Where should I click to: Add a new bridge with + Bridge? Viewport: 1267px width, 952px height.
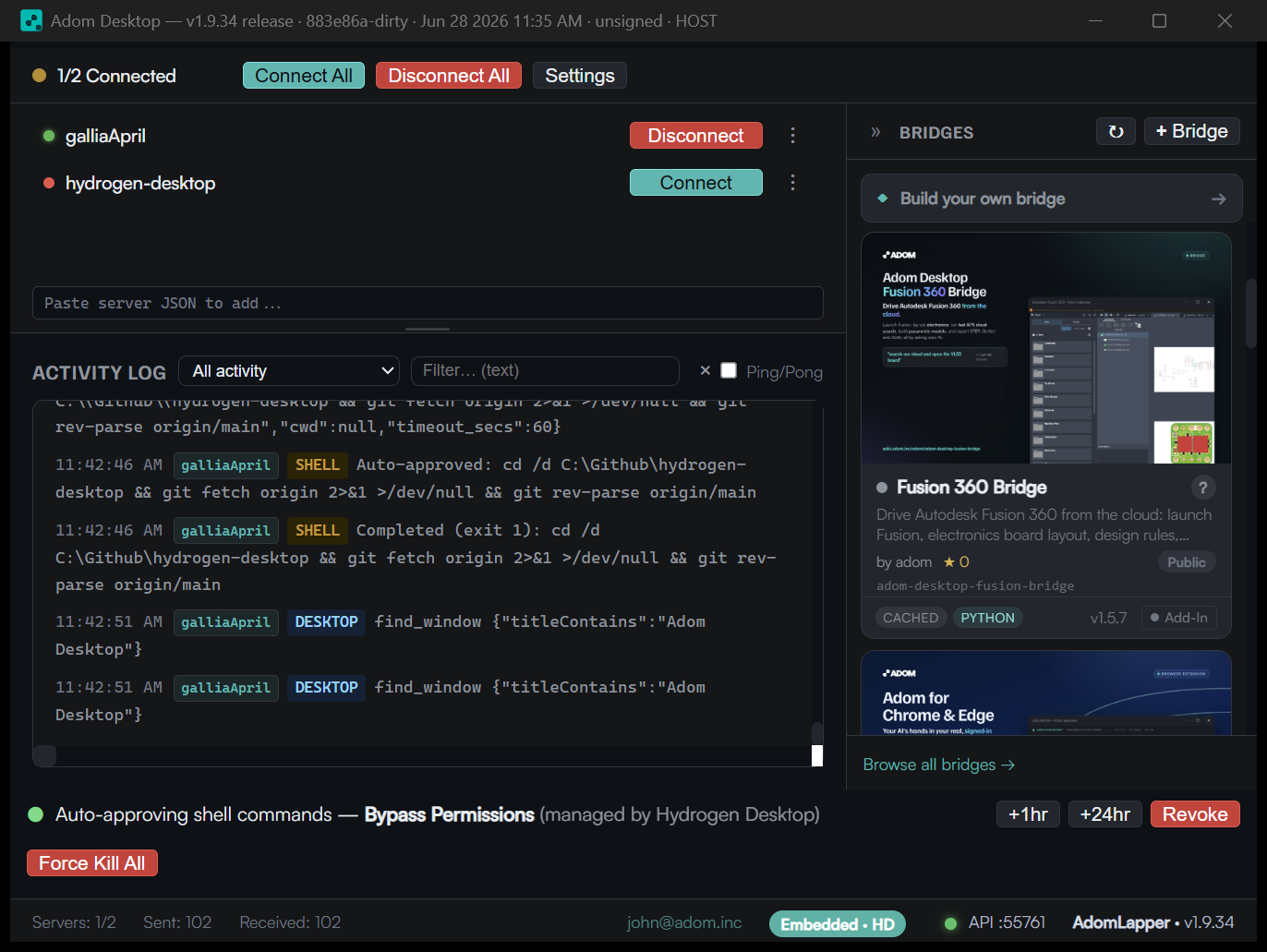(1192, 131)
